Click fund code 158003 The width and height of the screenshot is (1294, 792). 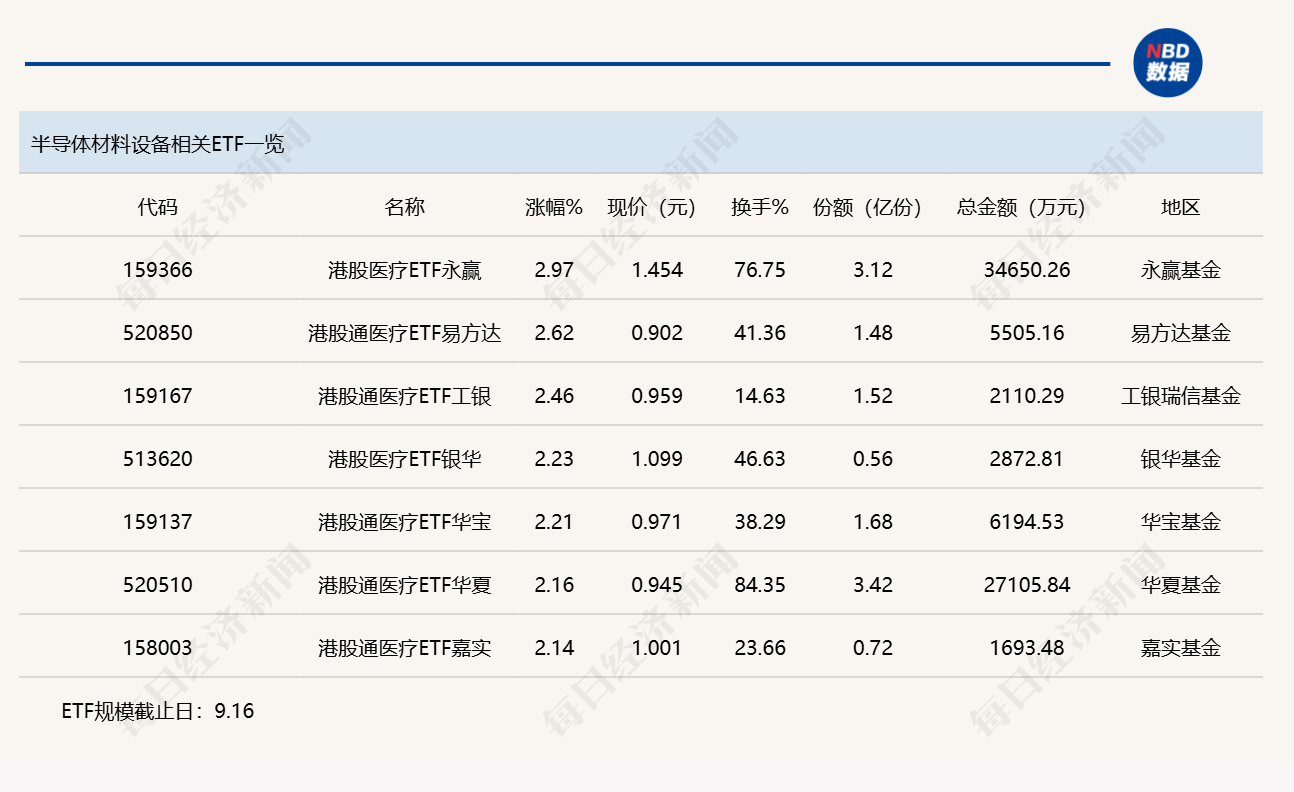click(158, 648)
